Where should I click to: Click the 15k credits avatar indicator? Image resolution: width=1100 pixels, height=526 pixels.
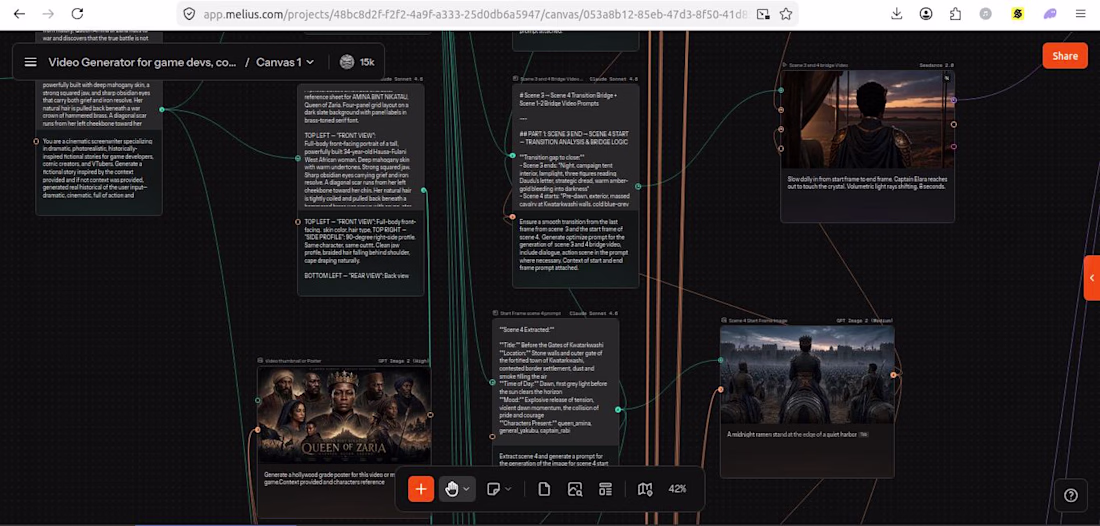click(x=357, y=62)
